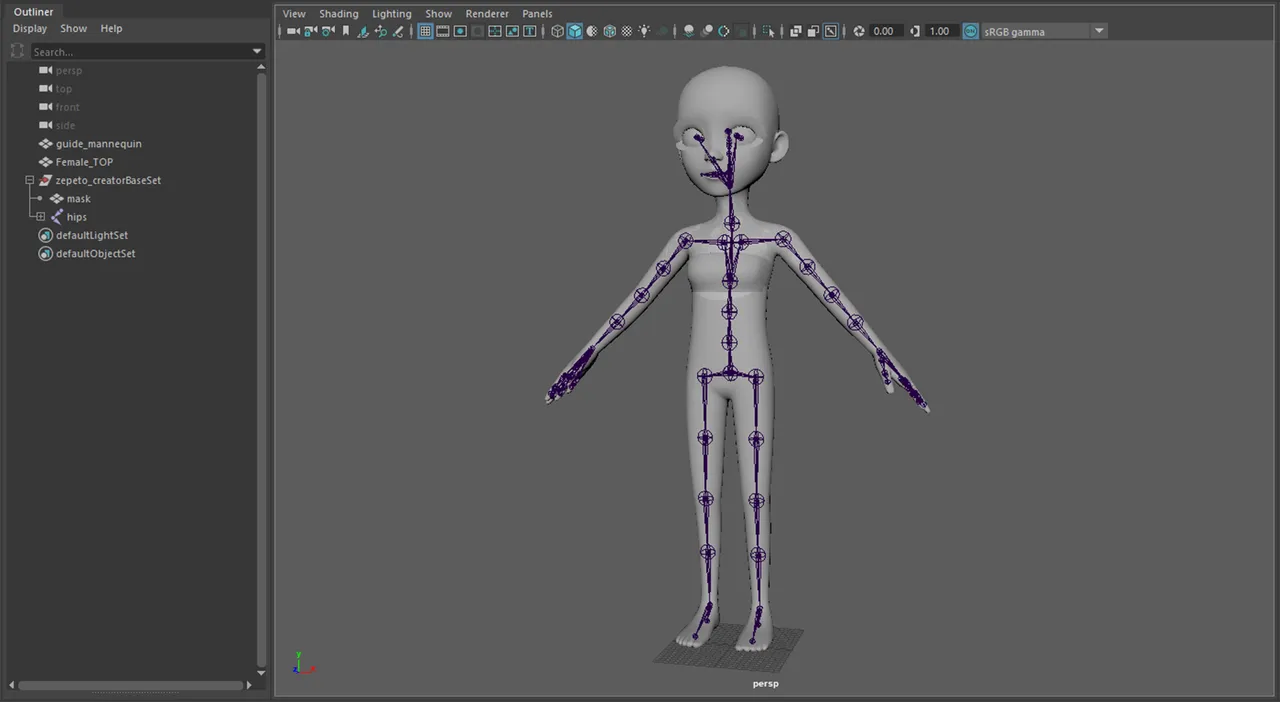Open the Renderer menu
This screenshot has width=1280, height=702.
pos(487,13)
